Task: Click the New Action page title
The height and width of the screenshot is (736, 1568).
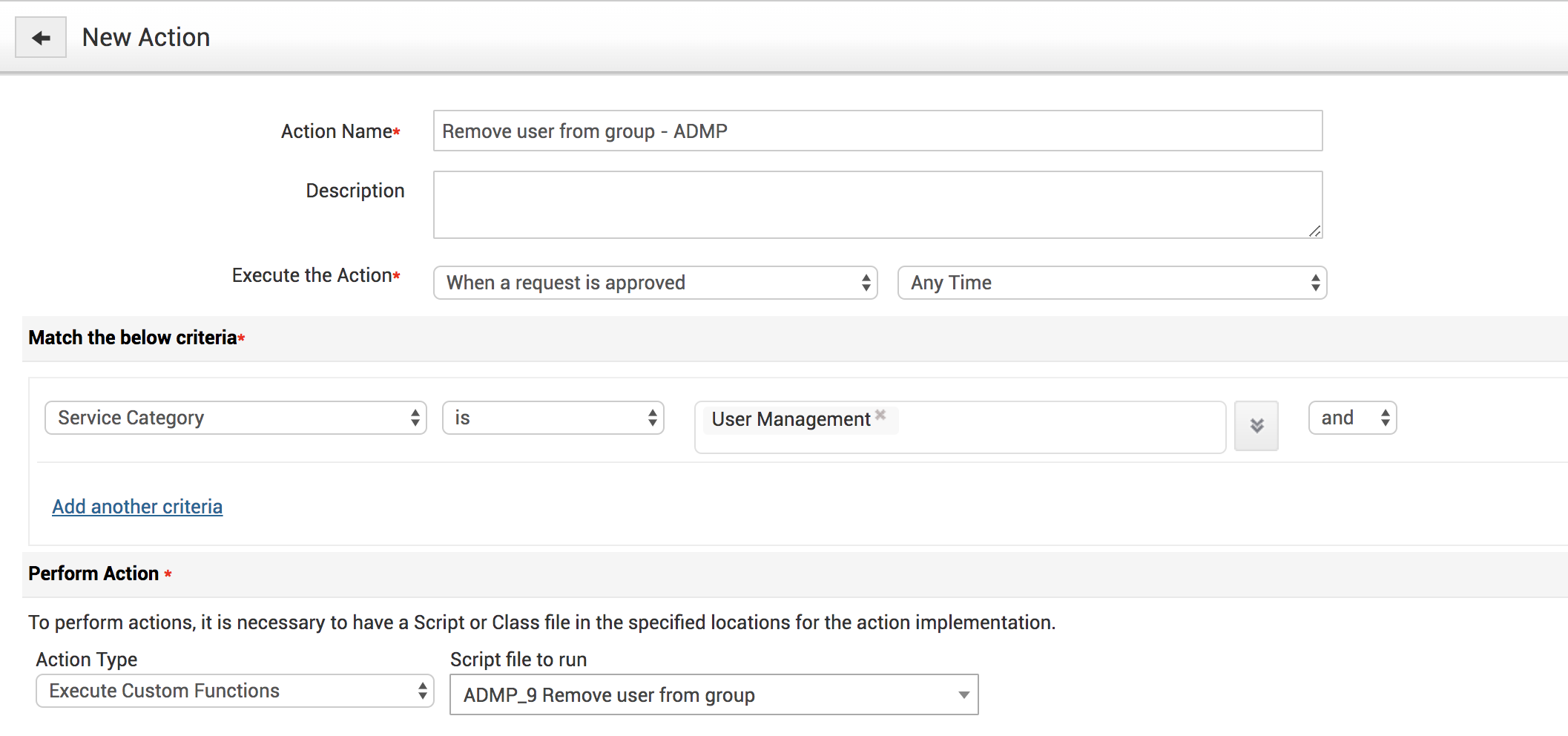Action: coord(146,37)
